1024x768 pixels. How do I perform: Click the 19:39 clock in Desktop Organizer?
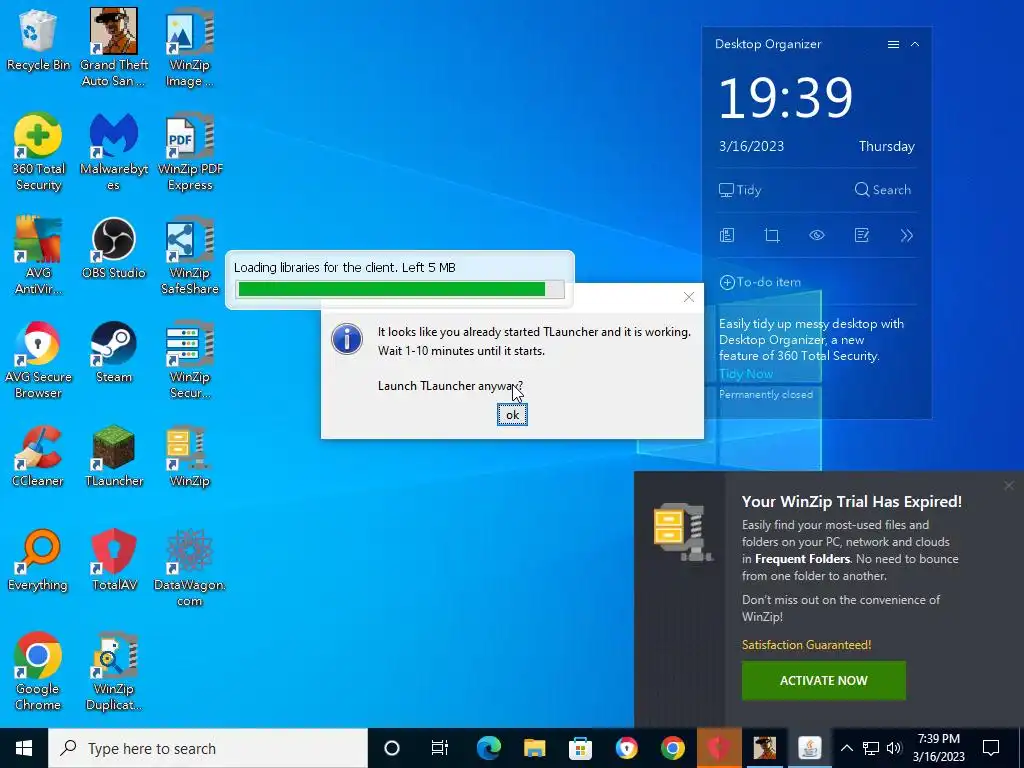coord(786,98)
